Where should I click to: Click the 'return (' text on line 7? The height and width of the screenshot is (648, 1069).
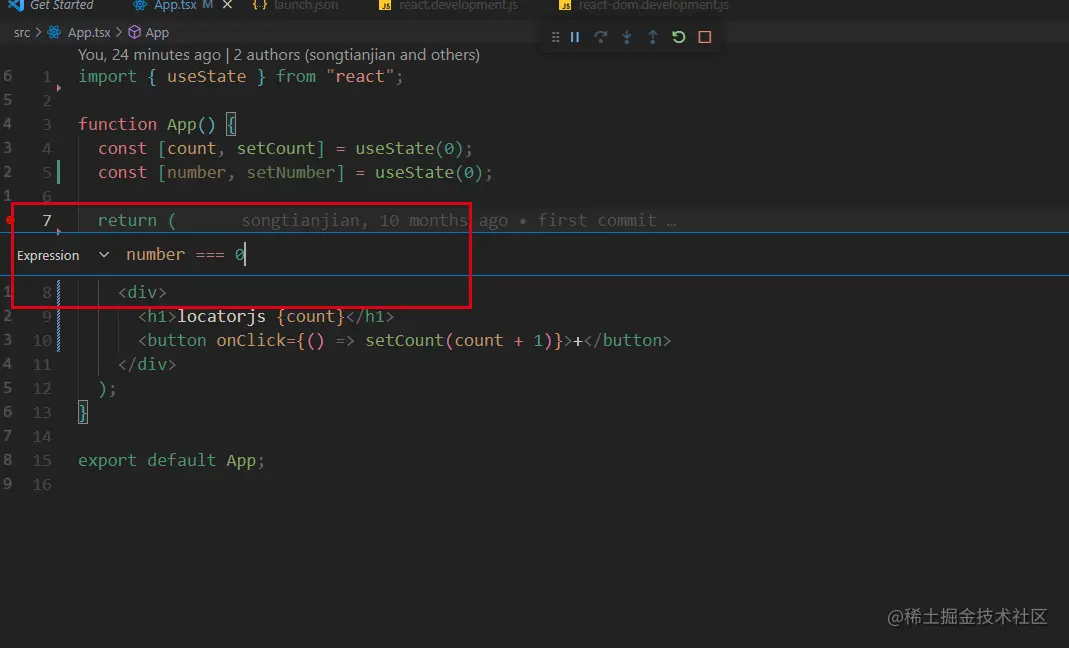137,220
